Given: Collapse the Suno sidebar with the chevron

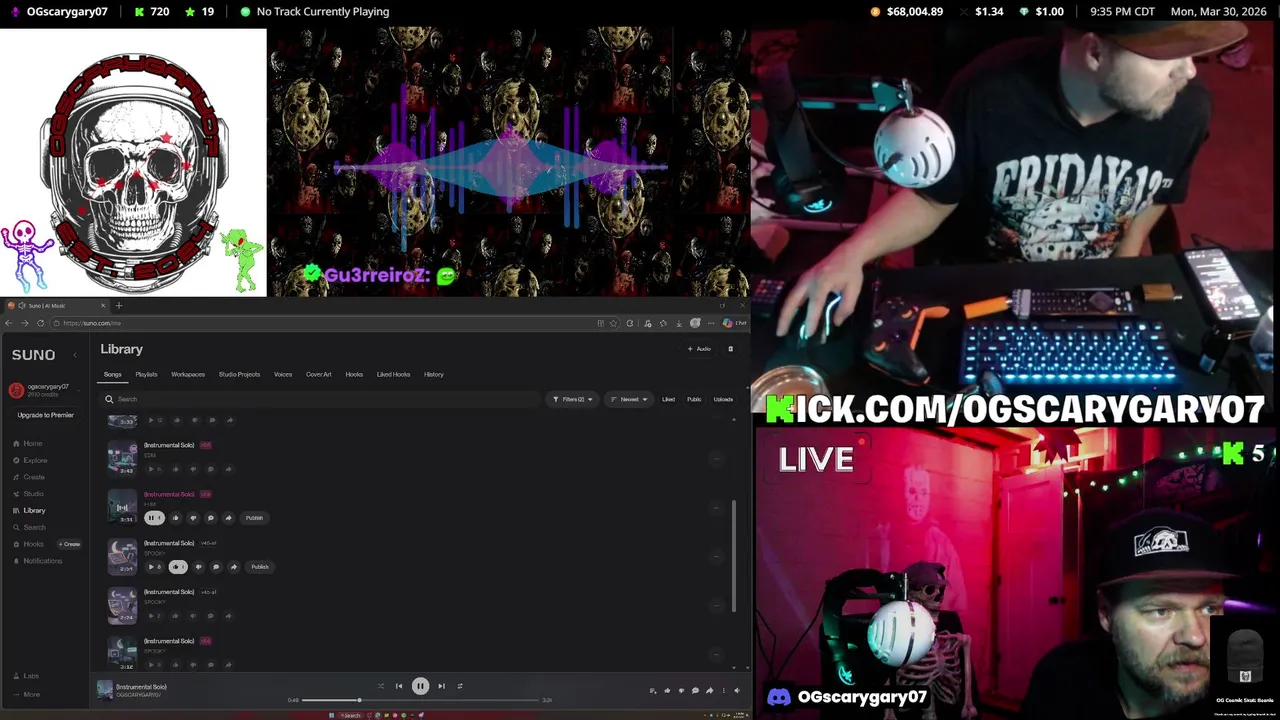Looking at the screenshot, I should click(74, 355).
